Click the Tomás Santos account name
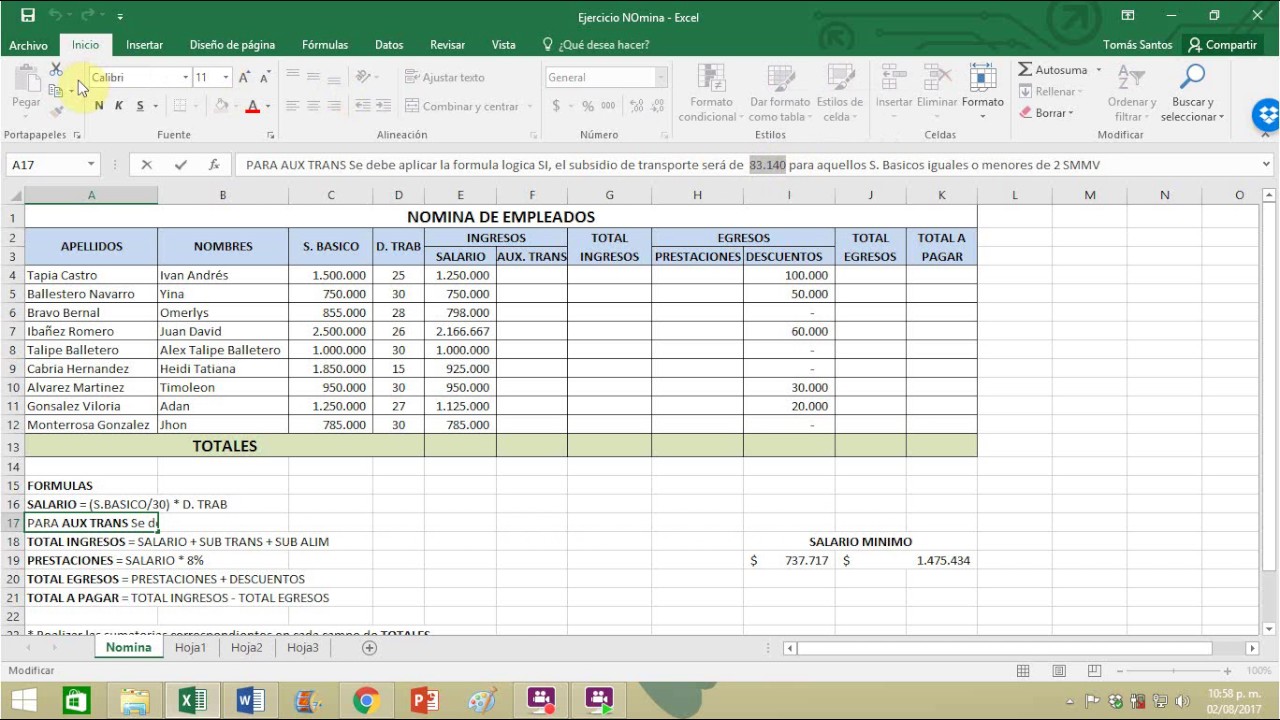The width and height of the screenshot is (1280, 720). pos(1138,45)
